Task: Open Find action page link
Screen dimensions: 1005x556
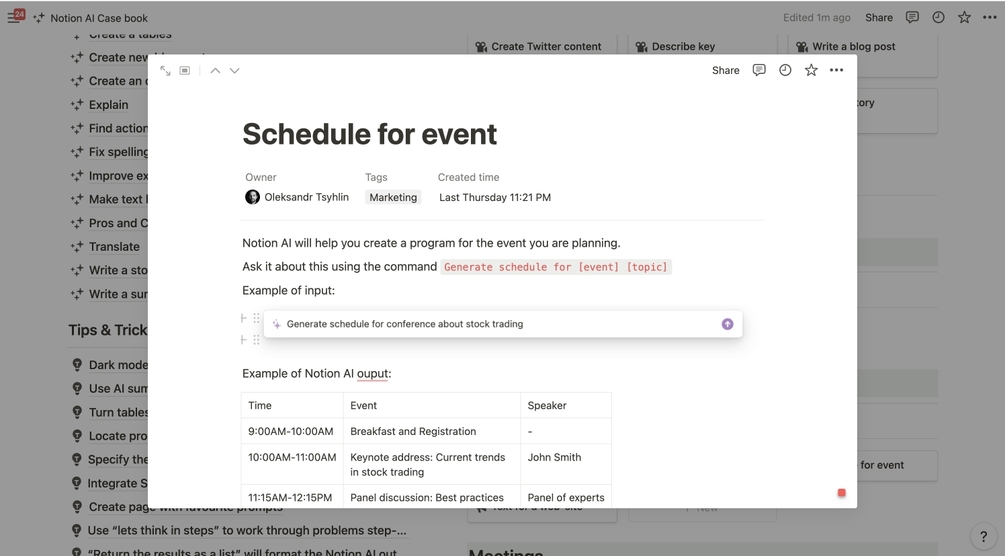Action: (118, 128)
